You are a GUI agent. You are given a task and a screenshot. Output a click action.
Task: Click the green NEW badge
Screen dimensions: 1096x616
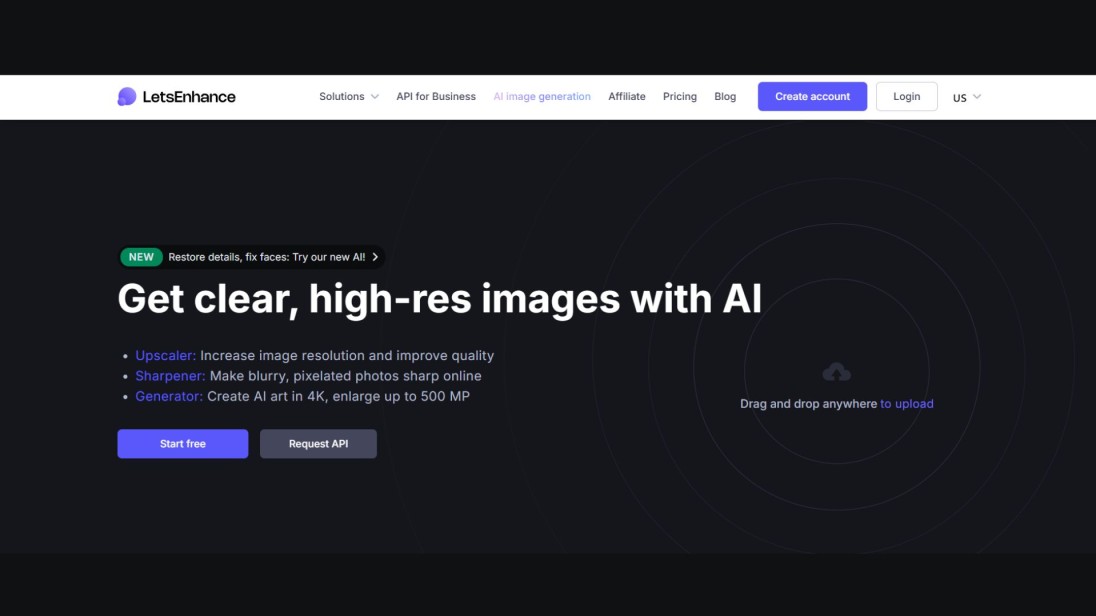141,257
